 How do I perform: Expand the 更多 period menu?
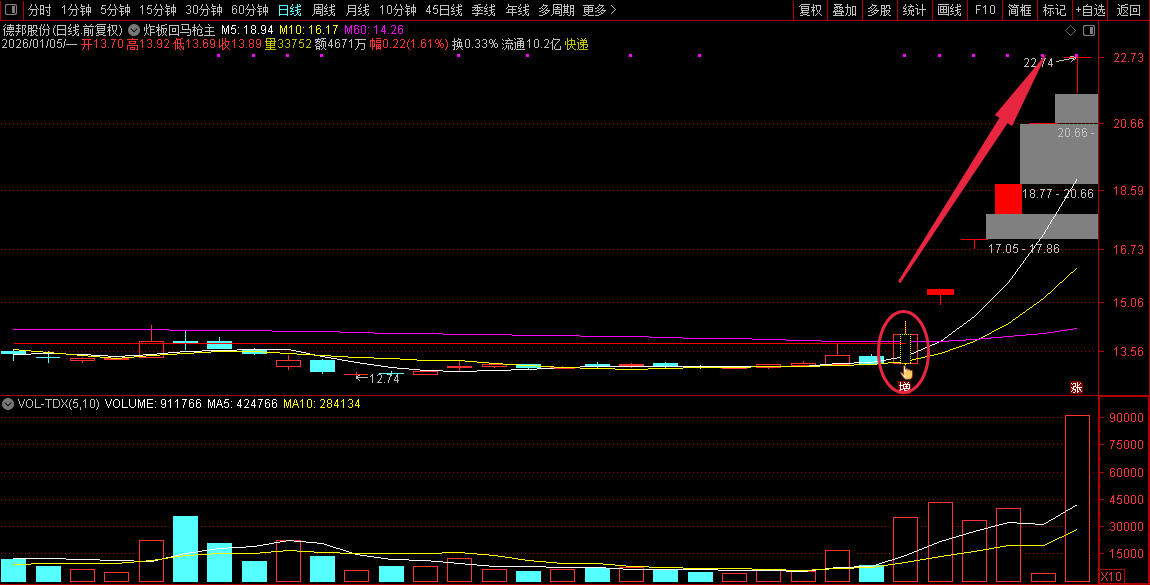coord(599,10)
